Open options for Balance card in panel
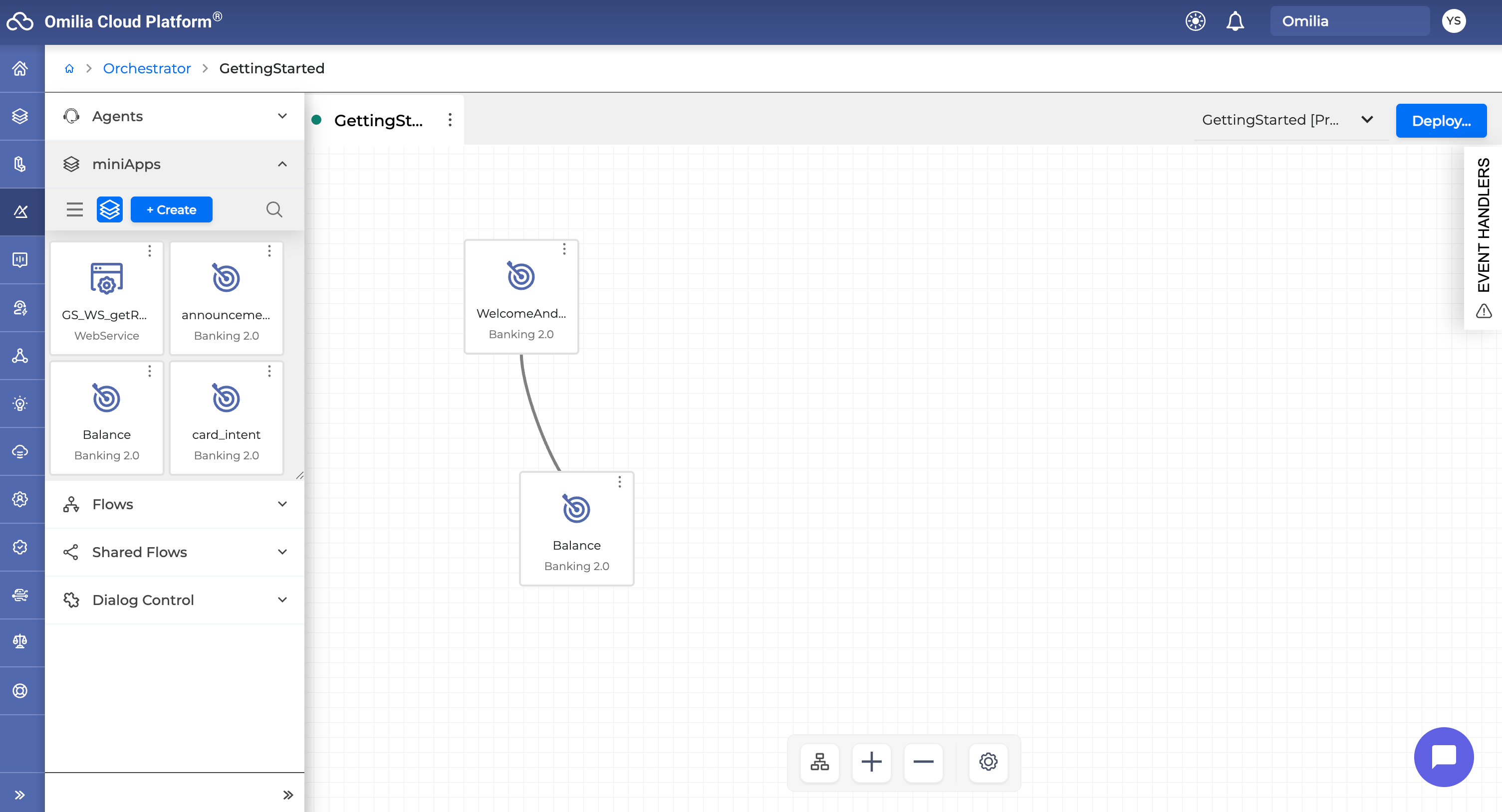Screen dimensions: 1502x812 click(x=150, y=371)
